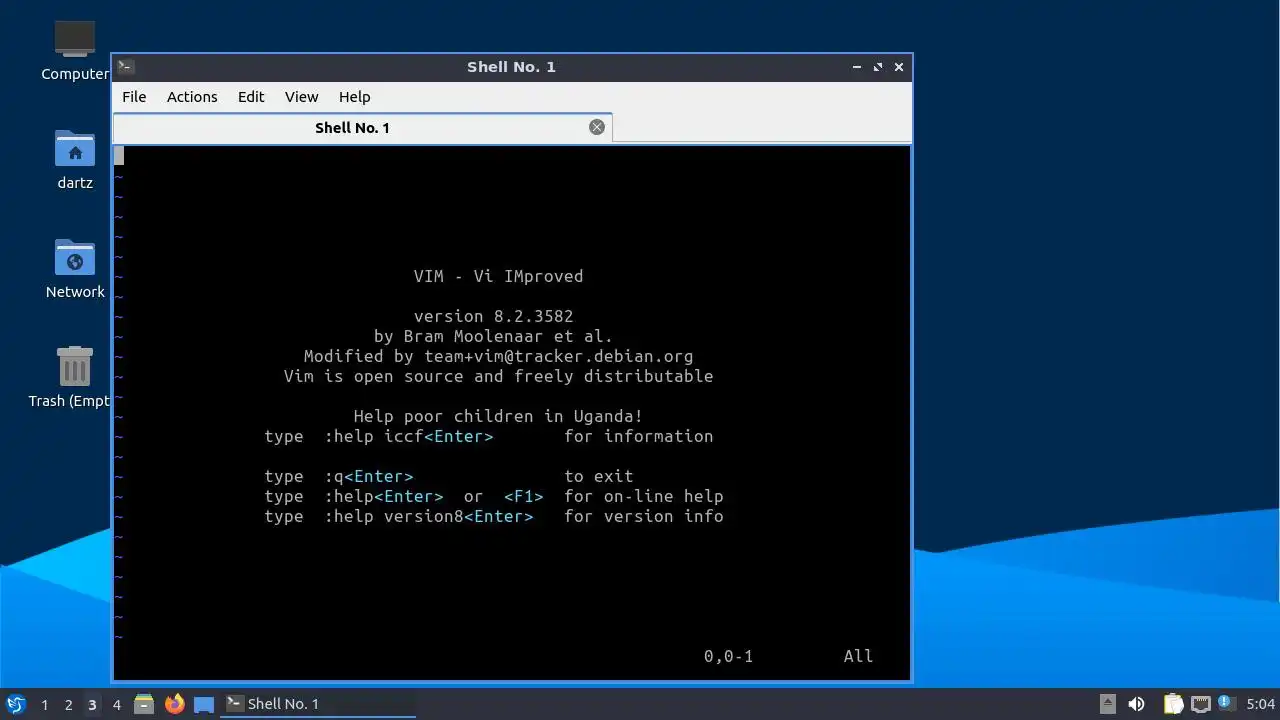Click 'Help poor children in Uganda!' text
The width and height of the screenshot is (1280, 720).
[x=498, y=416]
